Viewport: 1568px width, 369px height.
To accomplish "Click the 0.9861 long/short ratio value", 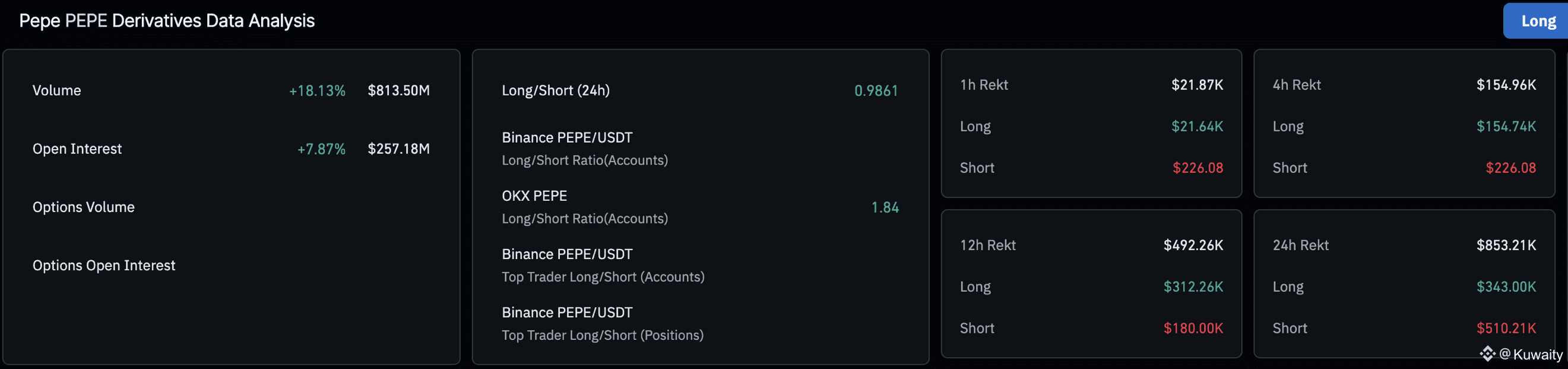I will tap(875, 91).
